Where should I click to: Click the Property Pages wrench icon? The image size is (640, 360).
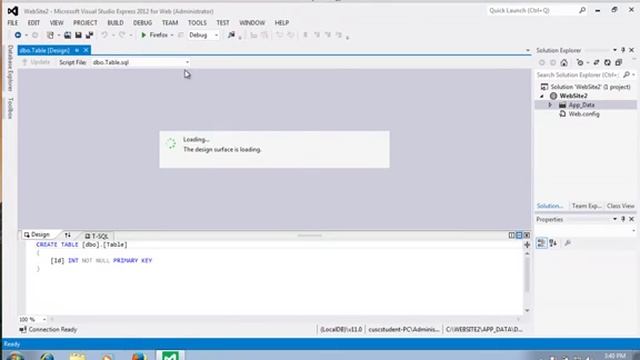(x=567, y=243)
